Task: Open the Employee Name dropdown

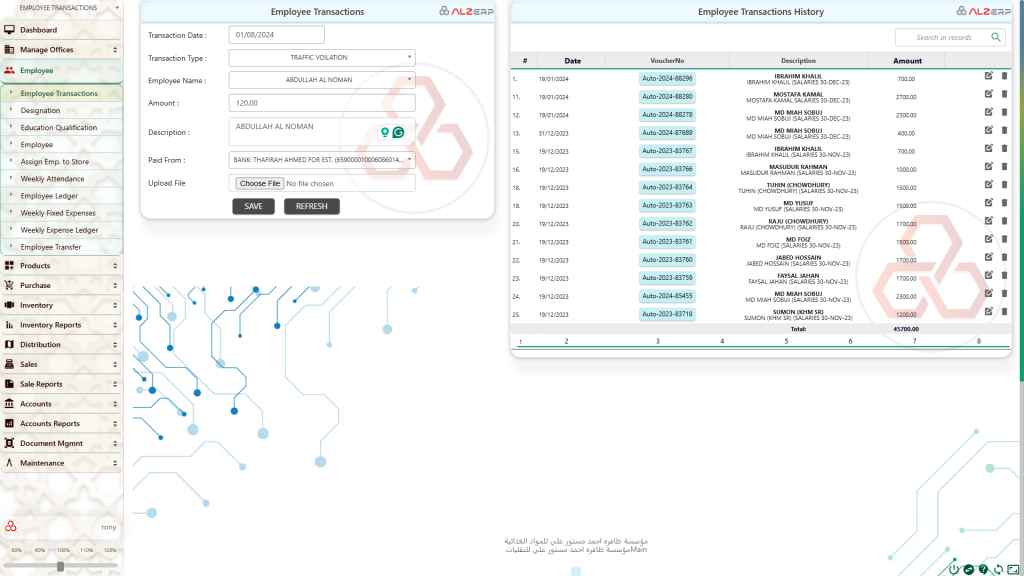Action: [322, 80]
